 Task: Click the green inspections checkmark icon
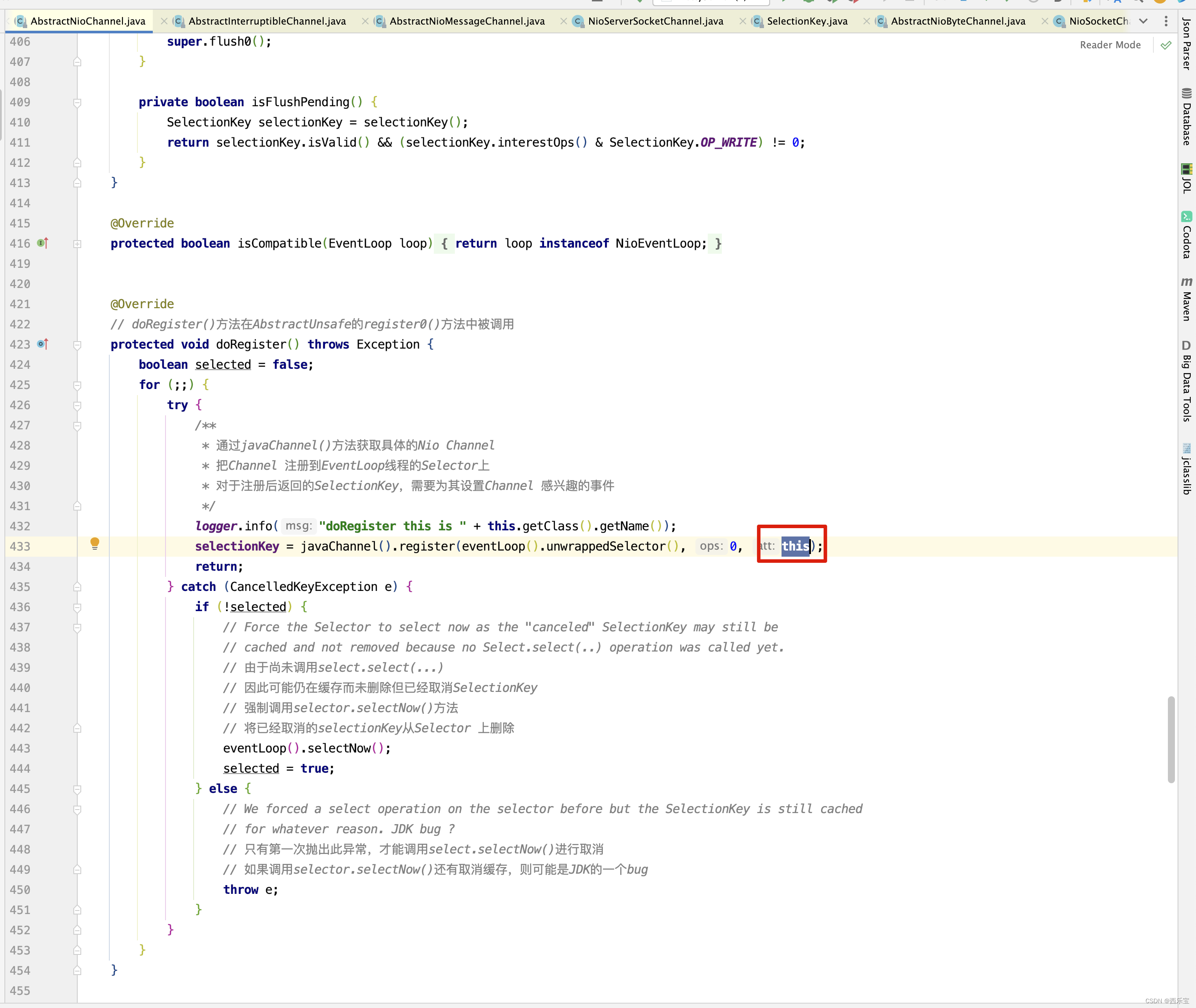coord(1166,45)
